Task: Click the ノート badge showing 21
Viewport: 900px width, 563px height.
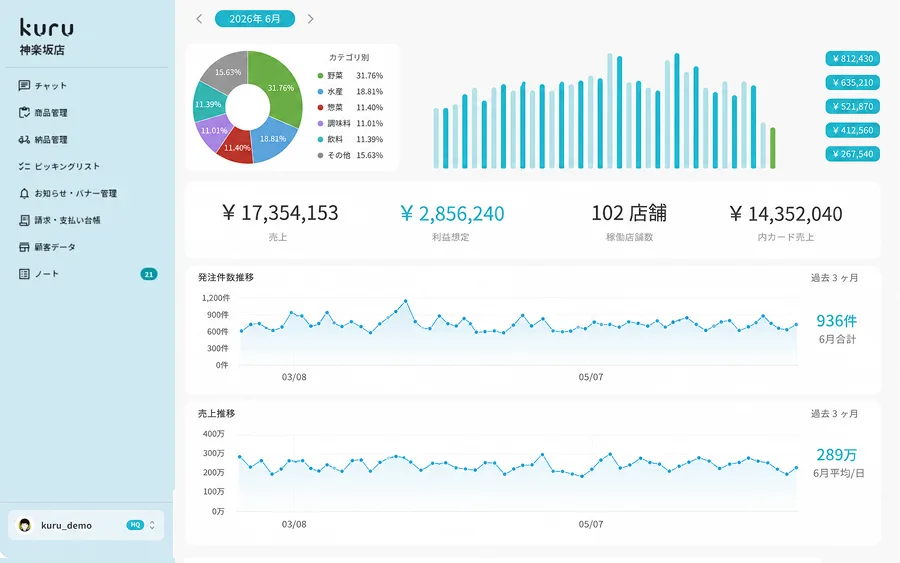Action: click(149, 274)
